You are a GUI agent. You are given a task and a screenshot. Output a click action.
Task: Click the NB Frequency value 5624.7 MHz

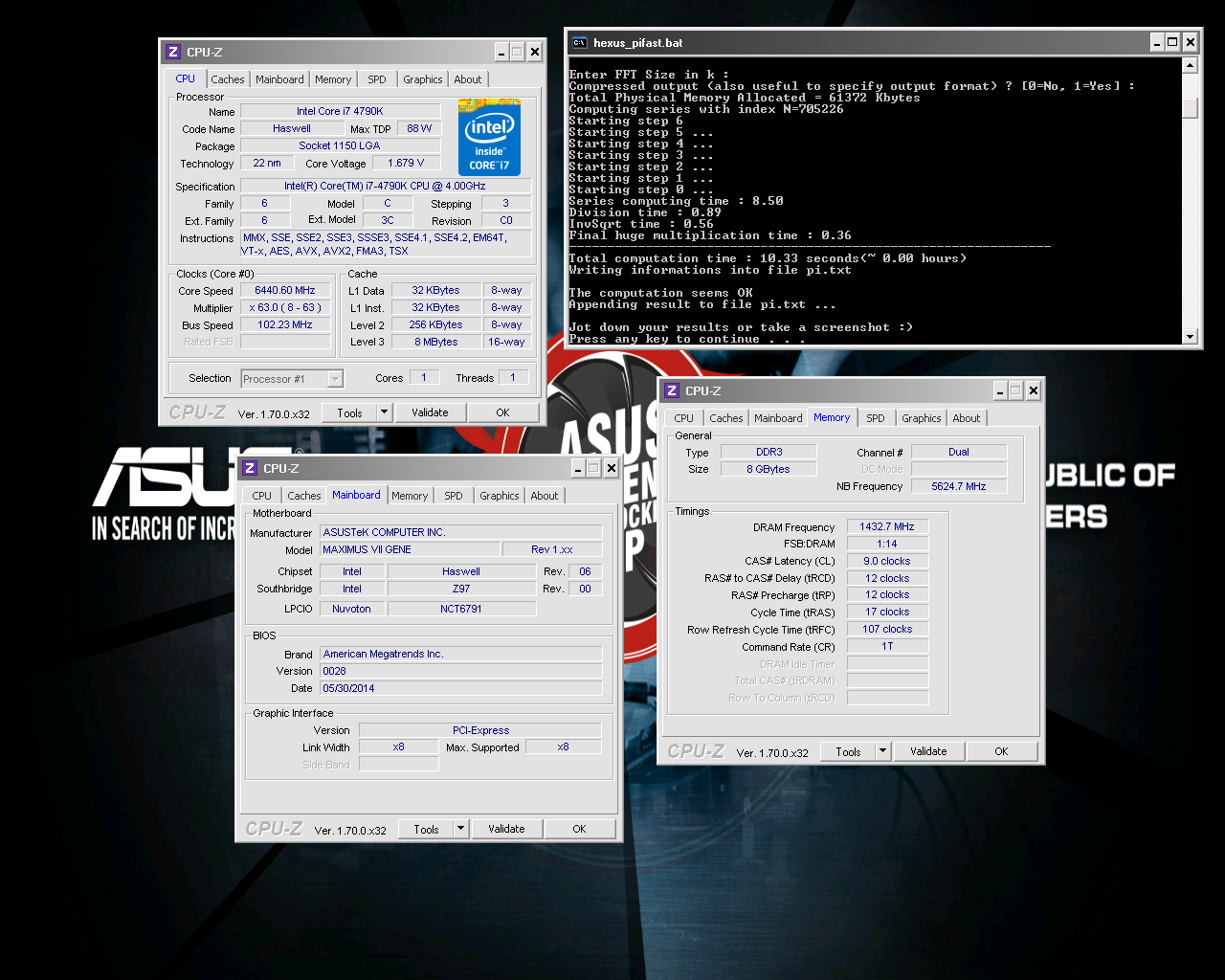coord(959,486)
